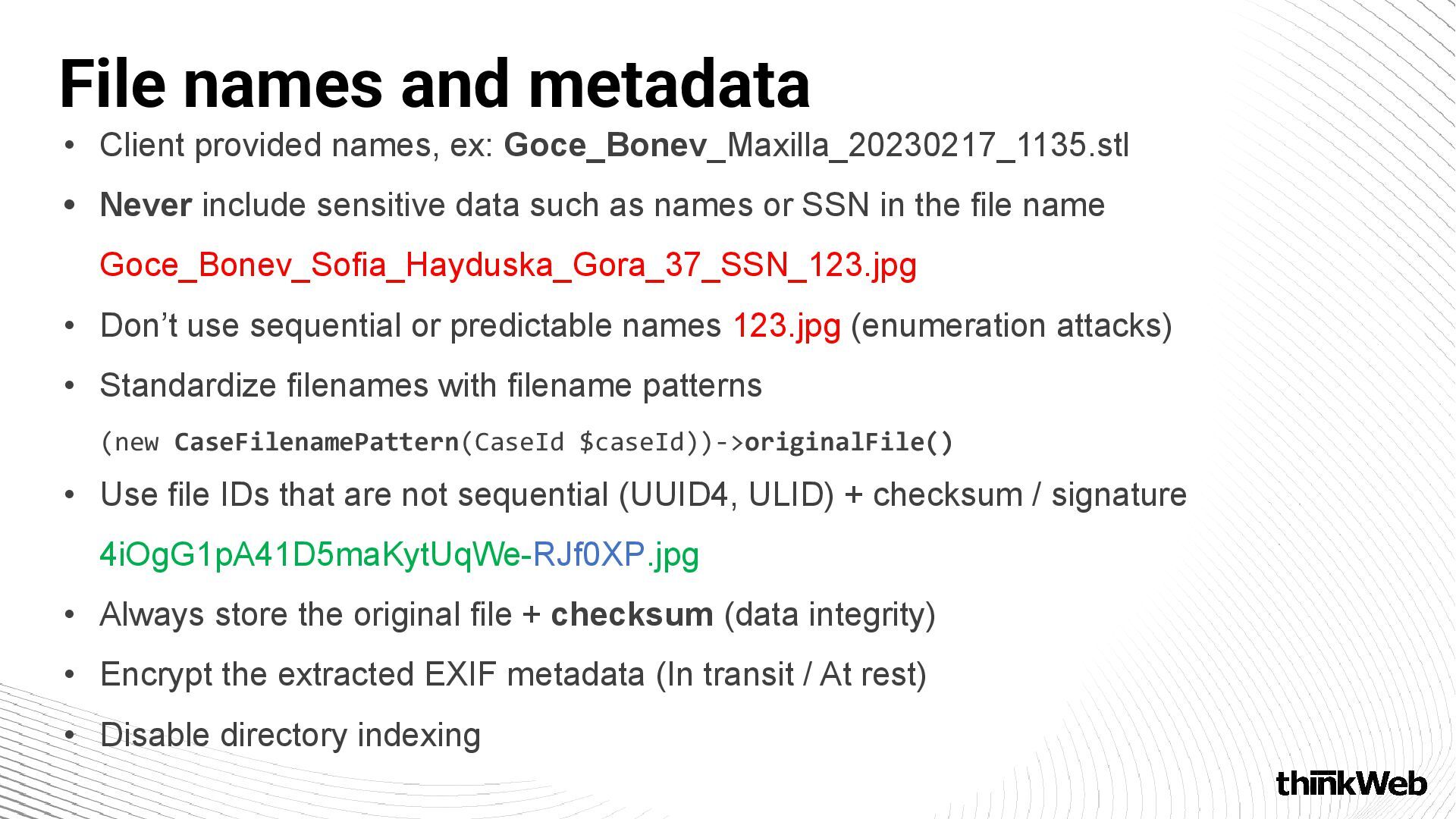
Task: Click the CaseFilenamePattern code text
Action: tap(317, 441)
